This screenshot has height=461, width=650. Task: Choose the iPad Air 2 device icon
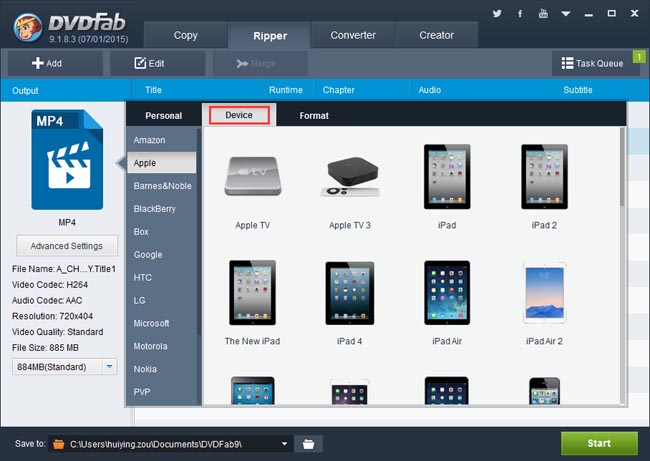(x=544, y=293)
